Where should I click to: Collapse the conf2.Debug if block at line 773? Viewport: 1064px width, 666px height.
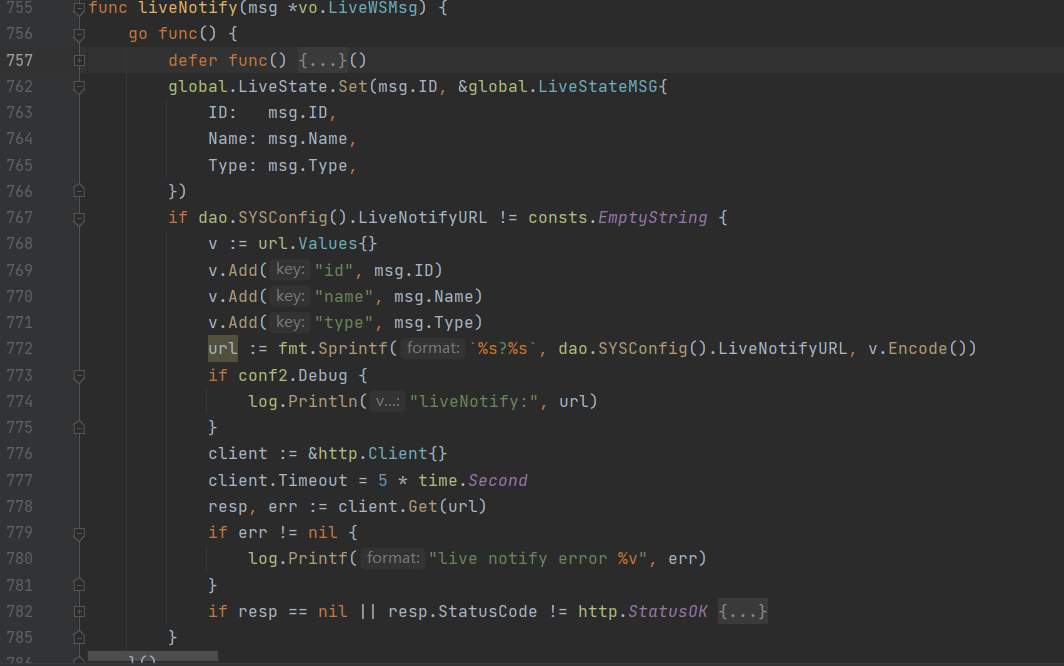79,375
